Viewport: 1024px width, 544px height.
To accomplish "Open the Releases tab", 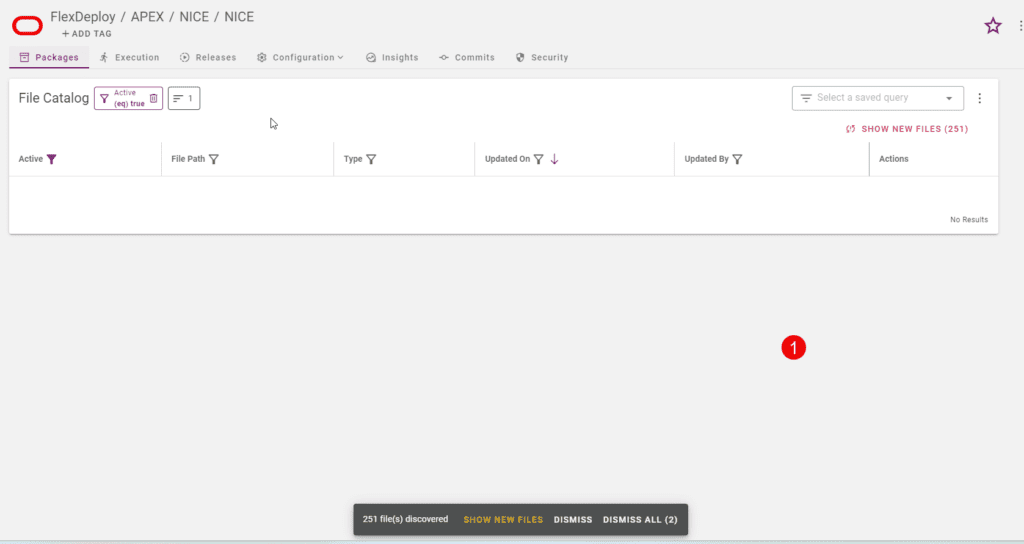I will [x=208, y=57].
